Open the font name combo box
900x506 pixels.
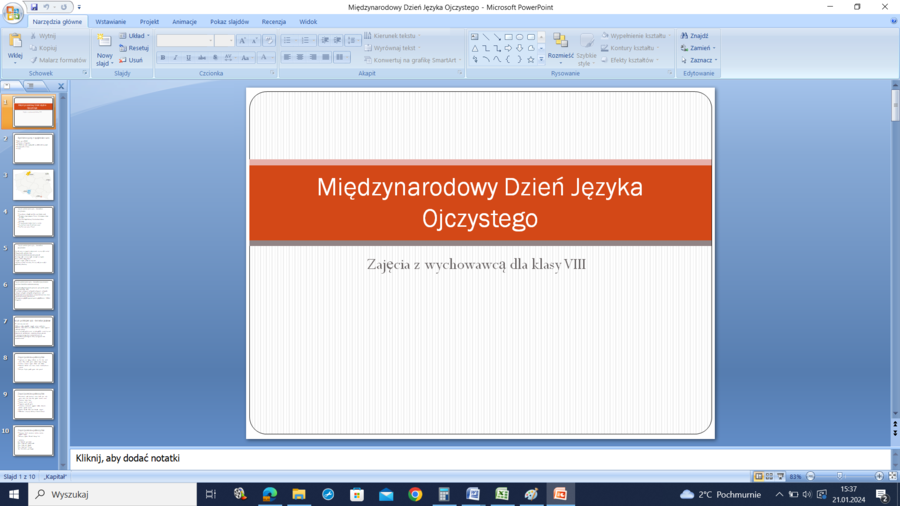[185, 41]
